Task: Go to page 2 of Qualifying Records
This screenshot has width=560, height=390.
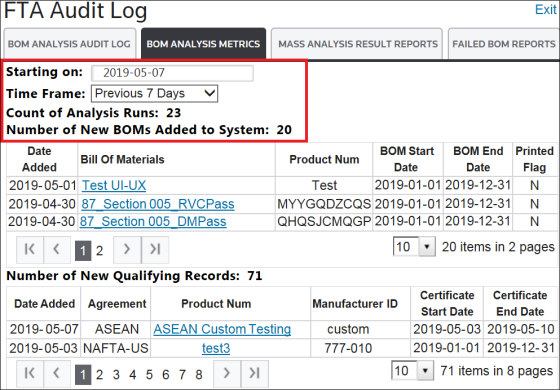Action: coord(100,375)
